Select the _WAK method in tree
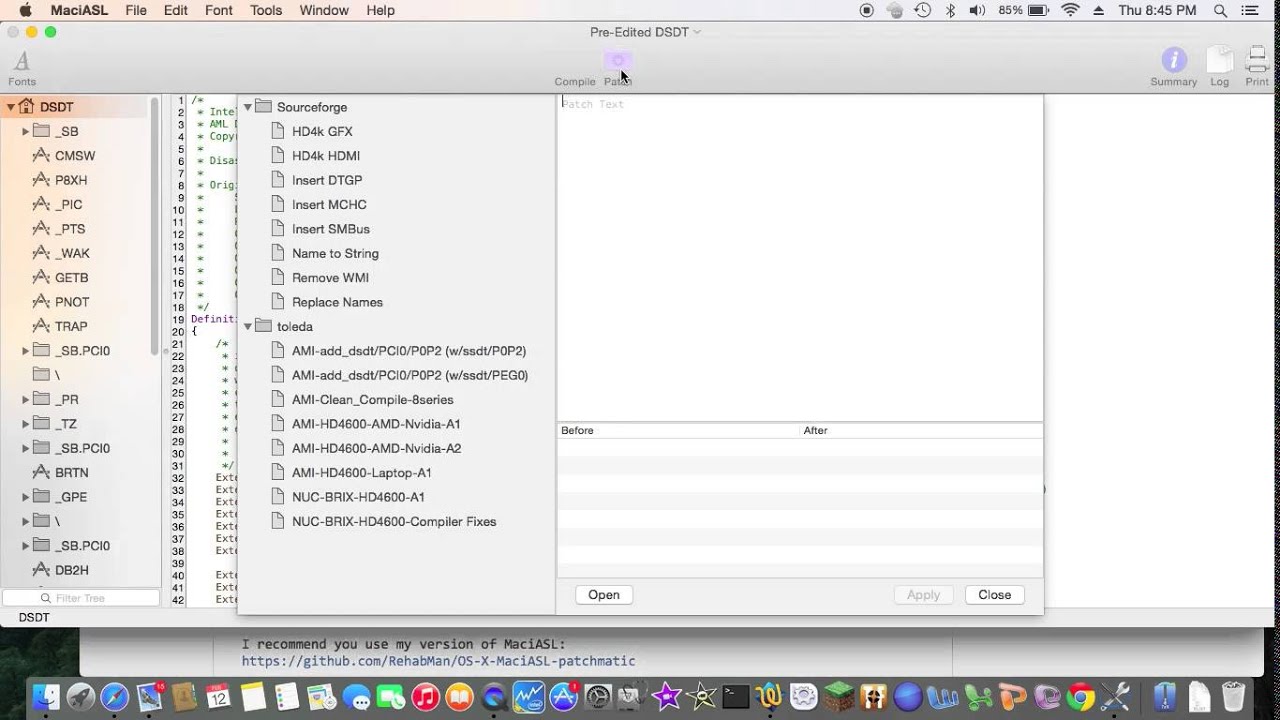This screenshot has height=720, width=1280. [x=72, y=253]
